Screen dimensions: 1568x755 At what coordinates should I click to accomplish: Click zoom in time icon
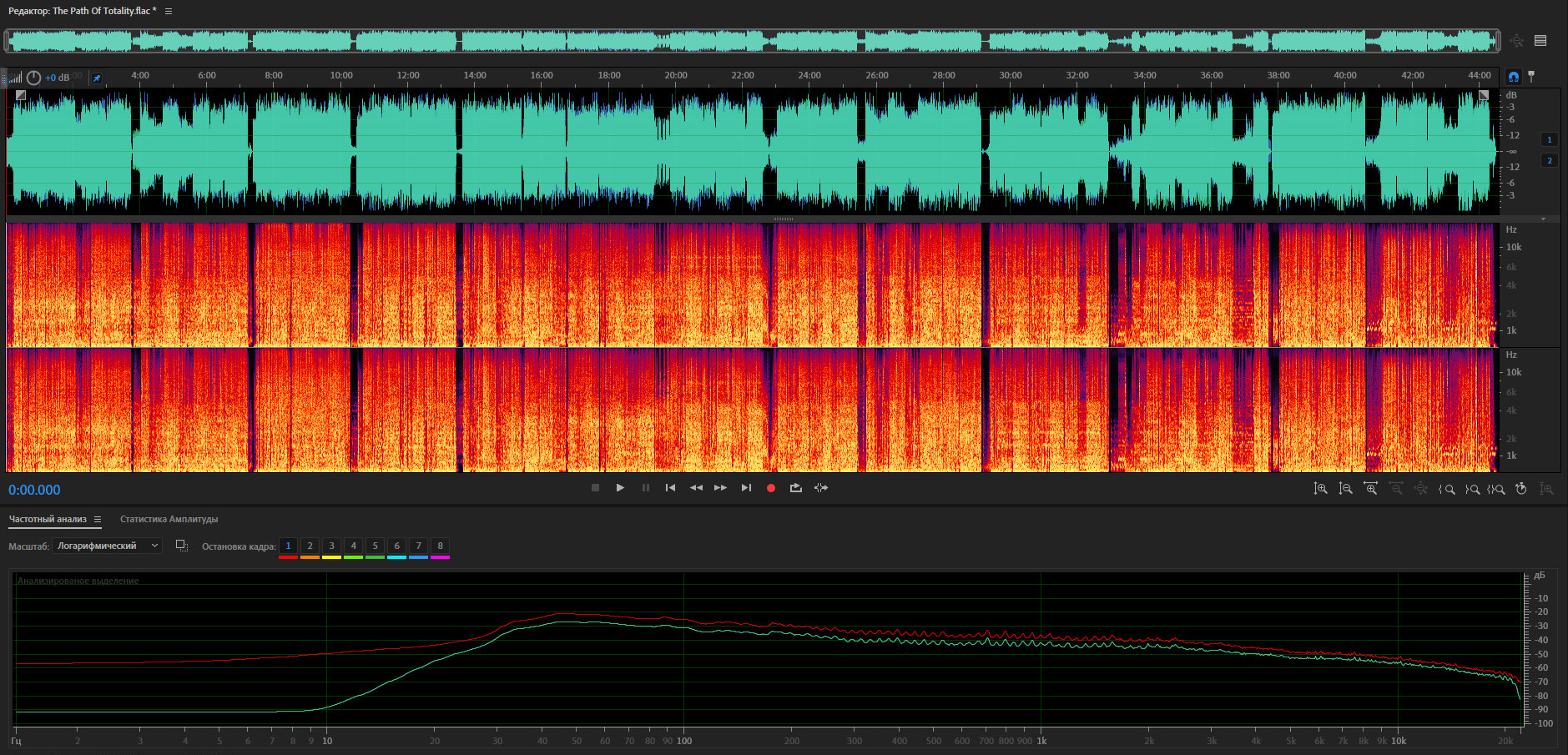pyautogui.click(x=1370, y=489)
